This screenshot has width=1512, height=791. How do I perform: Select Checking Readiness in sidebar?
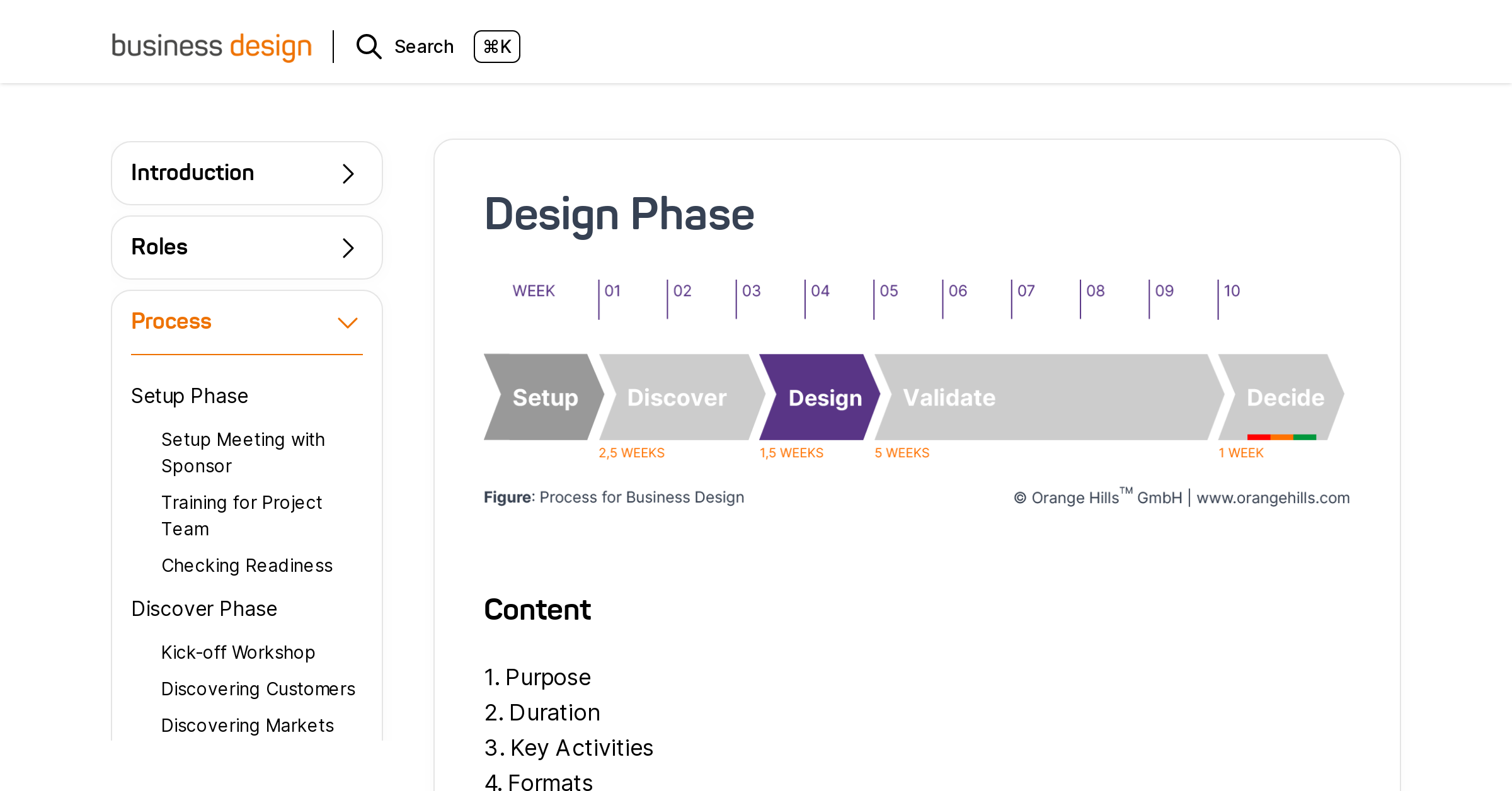click(x=247, y=565)
